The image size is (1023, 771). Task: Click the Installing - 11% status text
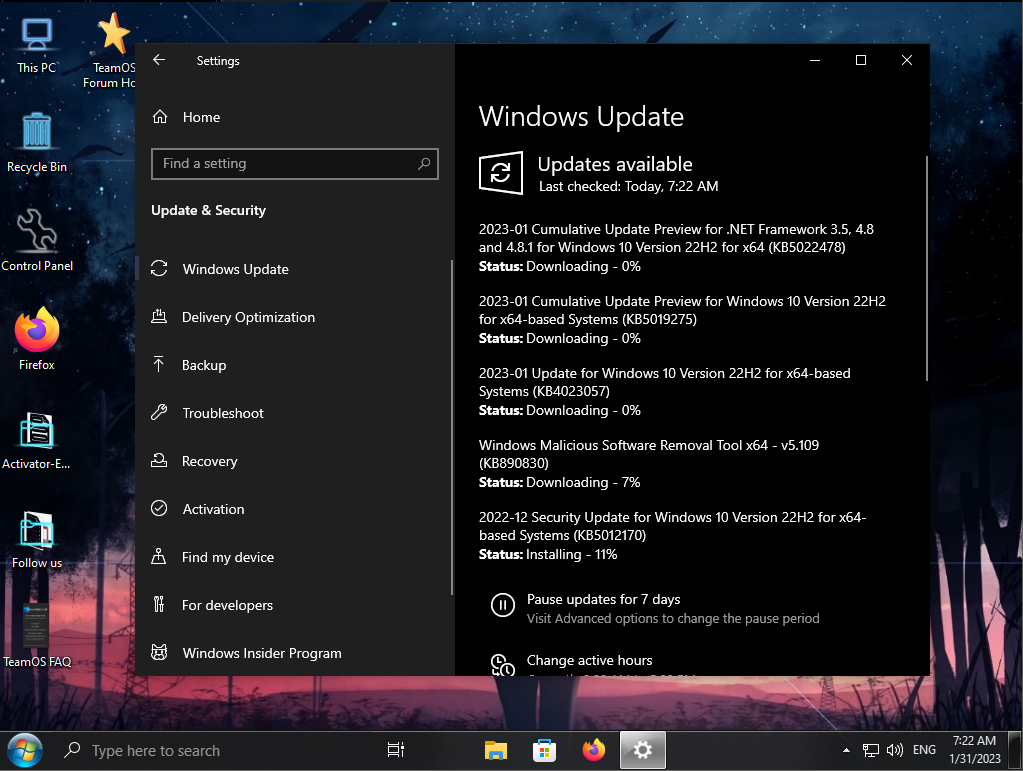[x=572, y=554]
